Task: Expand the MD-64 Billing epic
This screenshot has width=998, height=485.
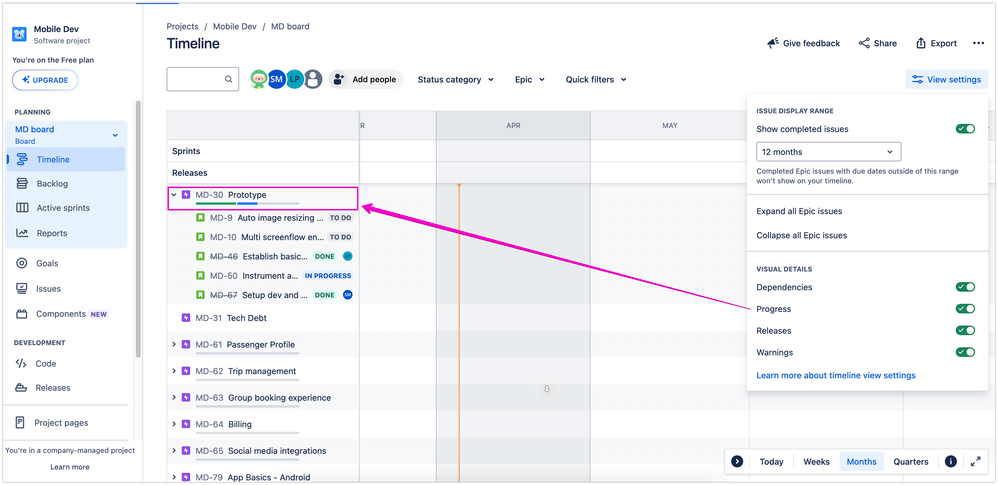Action: (x=174, y=424)
